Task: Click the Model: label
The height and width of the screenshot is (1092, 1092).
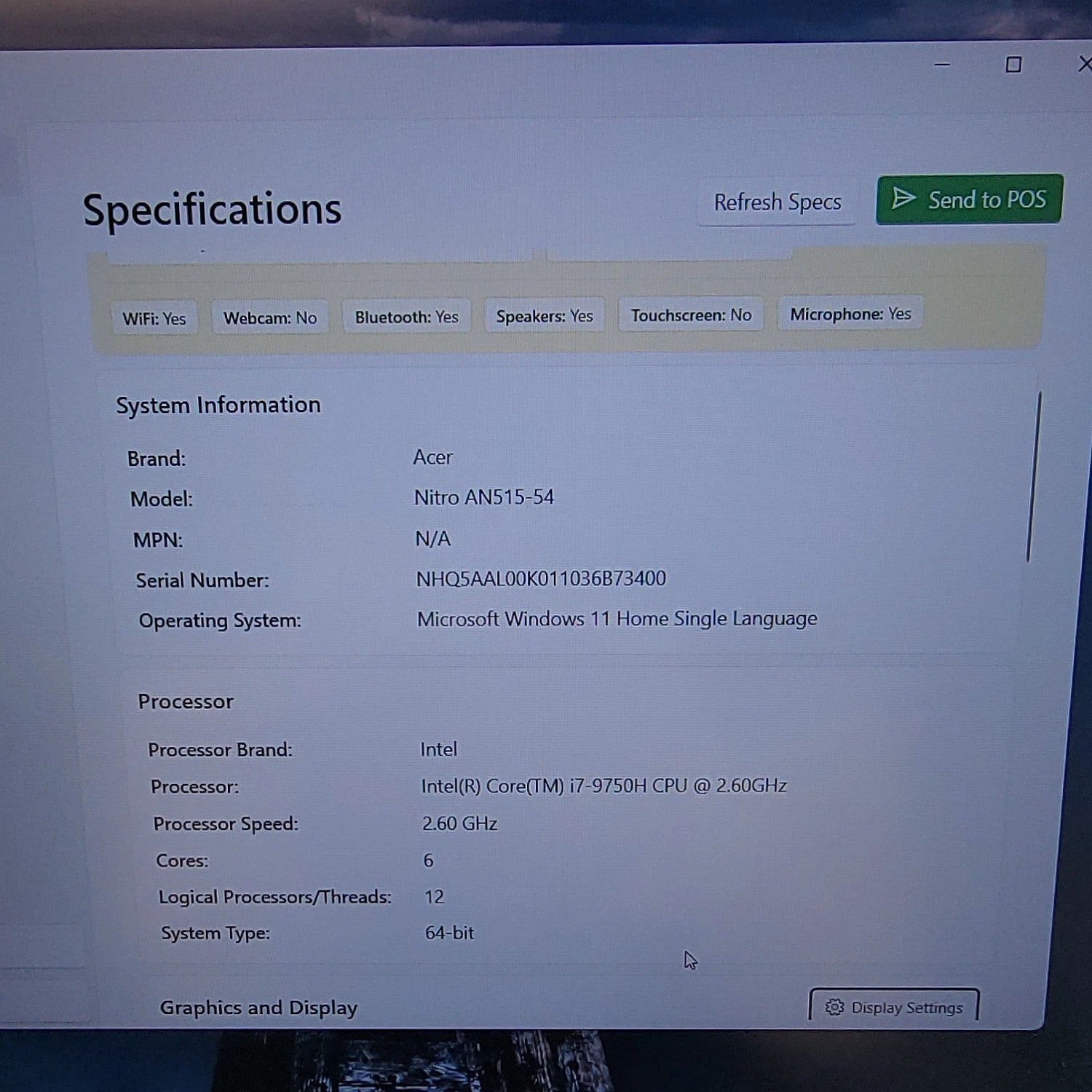Action: point(162,499)
